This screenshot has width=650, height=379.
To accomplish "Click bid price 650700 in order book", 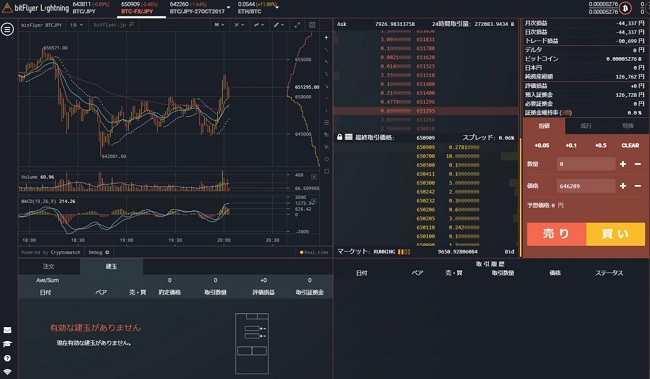I will point(425,156).
